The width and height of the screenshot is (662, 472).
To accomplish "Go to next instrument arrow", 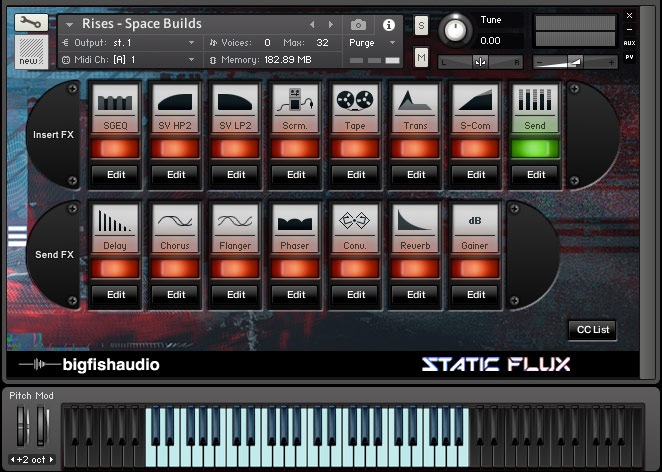I will (331, 25).
